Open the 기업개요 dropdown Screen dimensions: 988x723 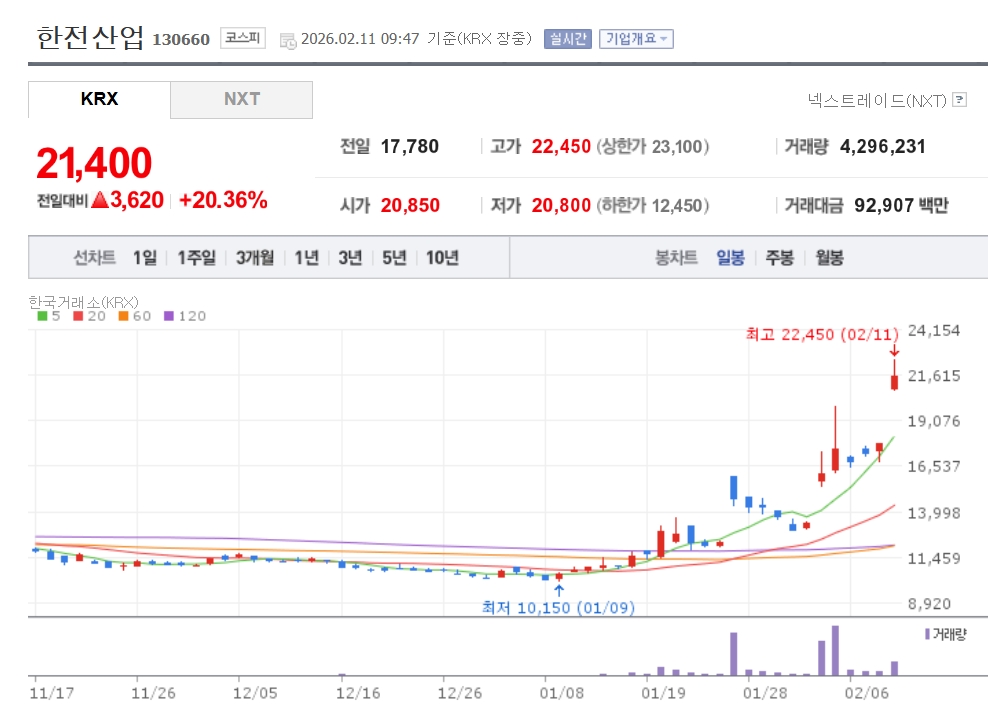636,39
